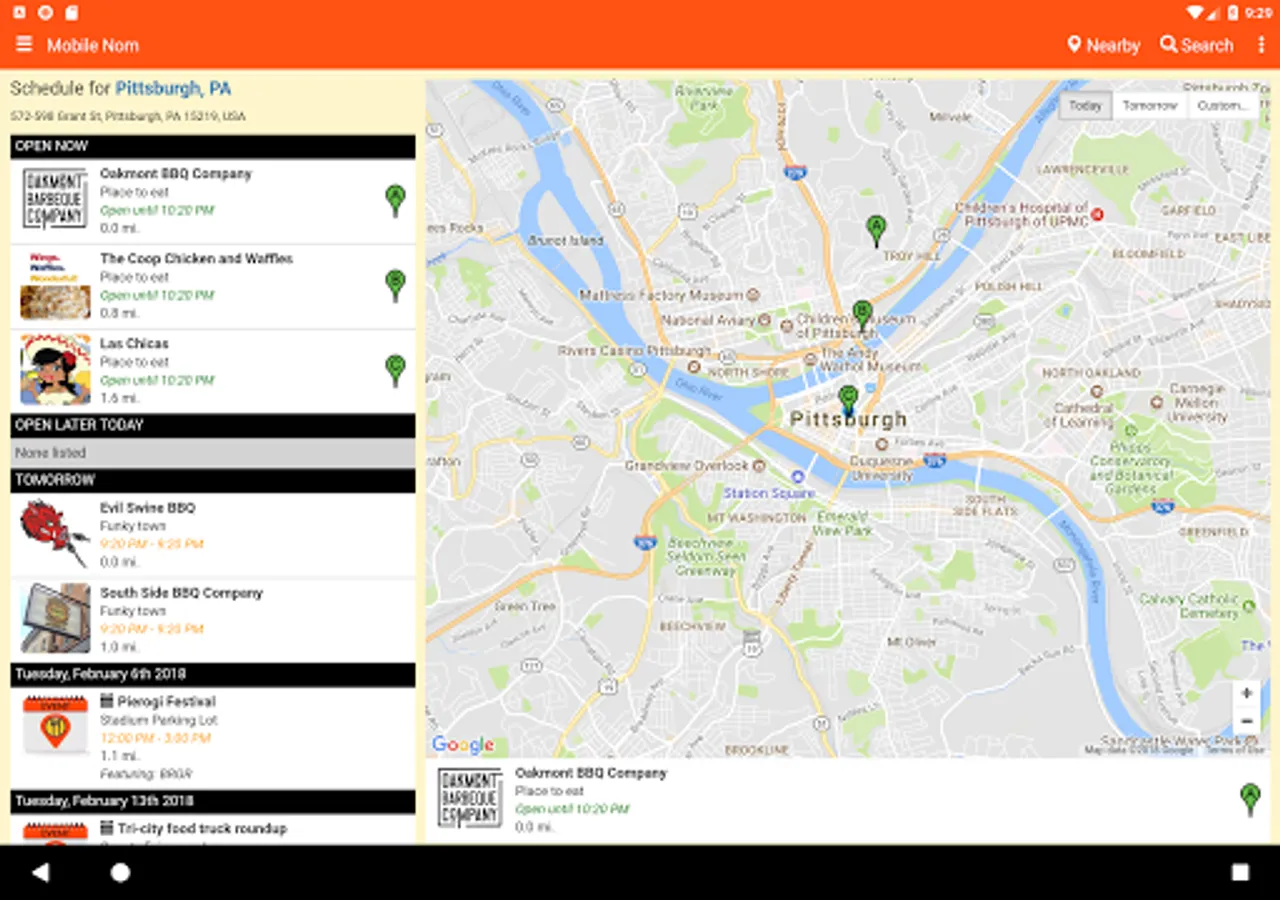The width and height of the screenshot is (1280, 900).
Task: Tap the 572-598 Grant St address line
Action: pyautogui.click(x=128, y=117)
